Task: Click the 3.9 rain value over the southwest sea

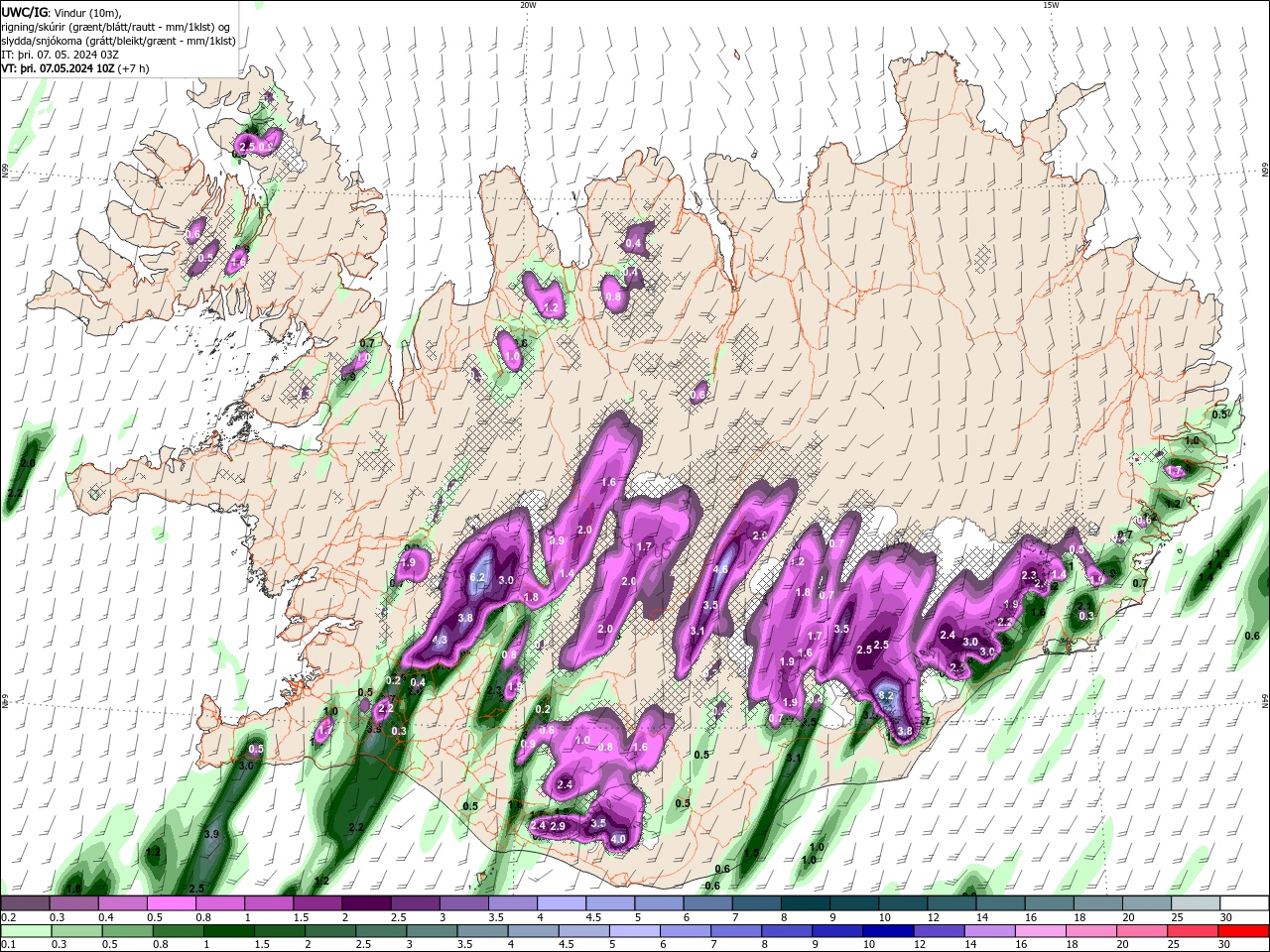Action: coord(211,835)
